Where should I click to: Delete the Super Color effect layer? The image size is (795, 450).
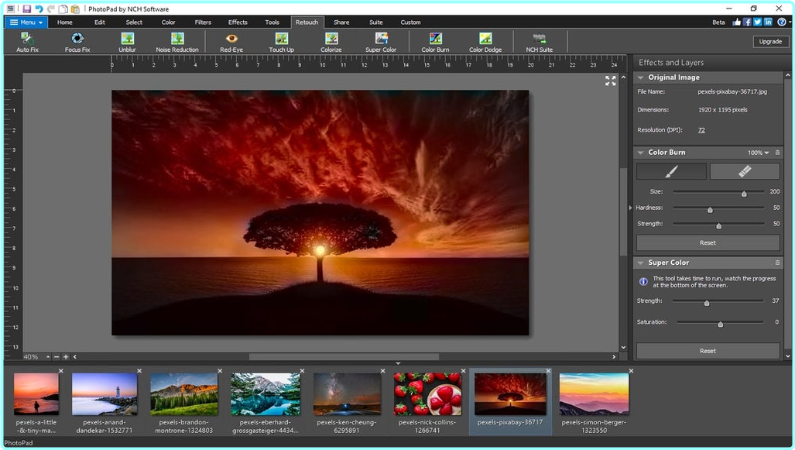777,262
